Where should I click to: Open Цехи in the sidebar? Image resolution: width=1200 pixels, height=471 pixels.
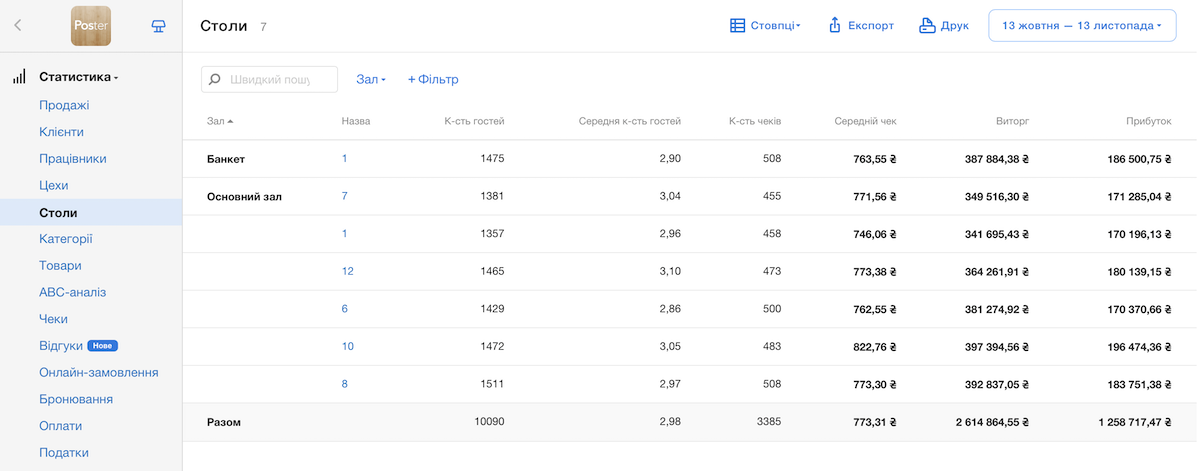point(54,186)
